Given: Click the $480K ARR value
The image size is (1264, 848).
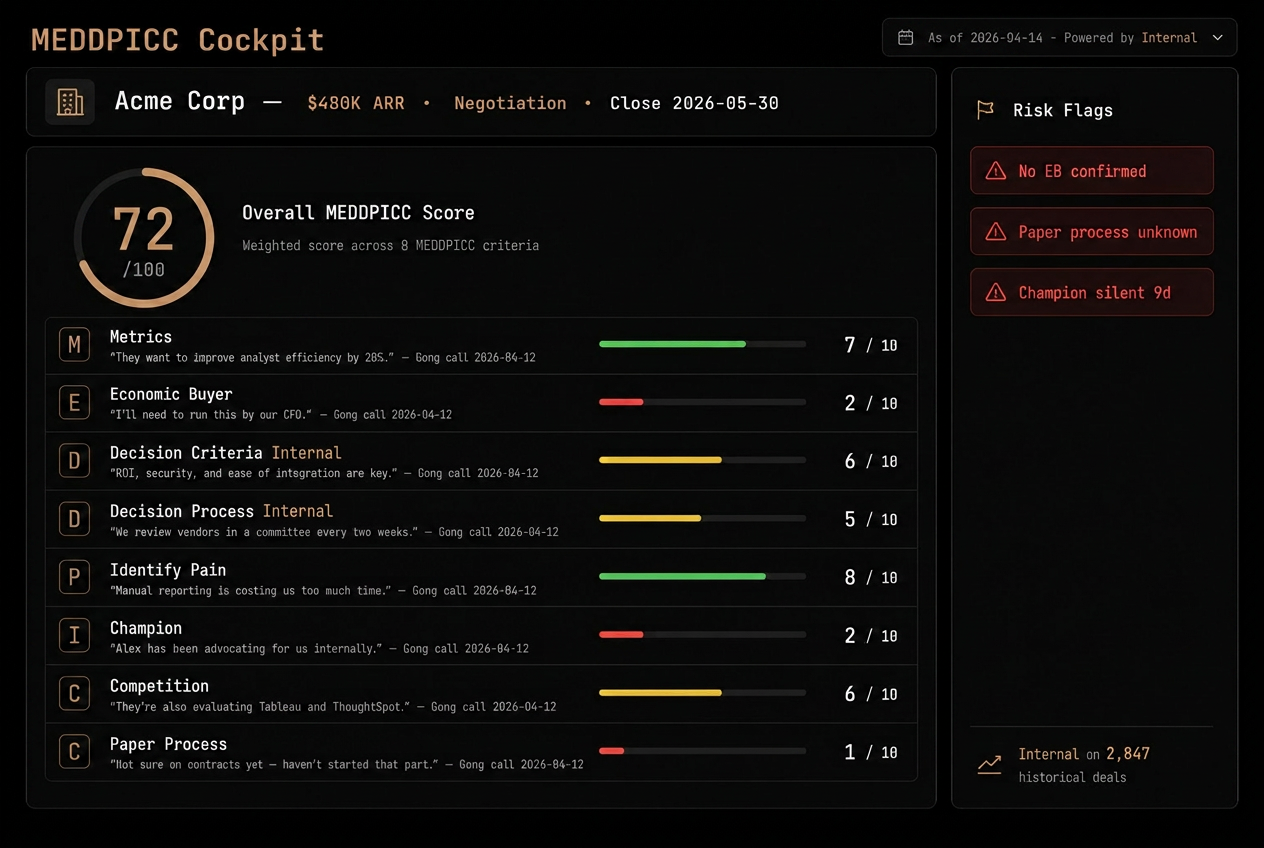Looking at the screenshot, I should pyautogui.click(x=356, y=103).
